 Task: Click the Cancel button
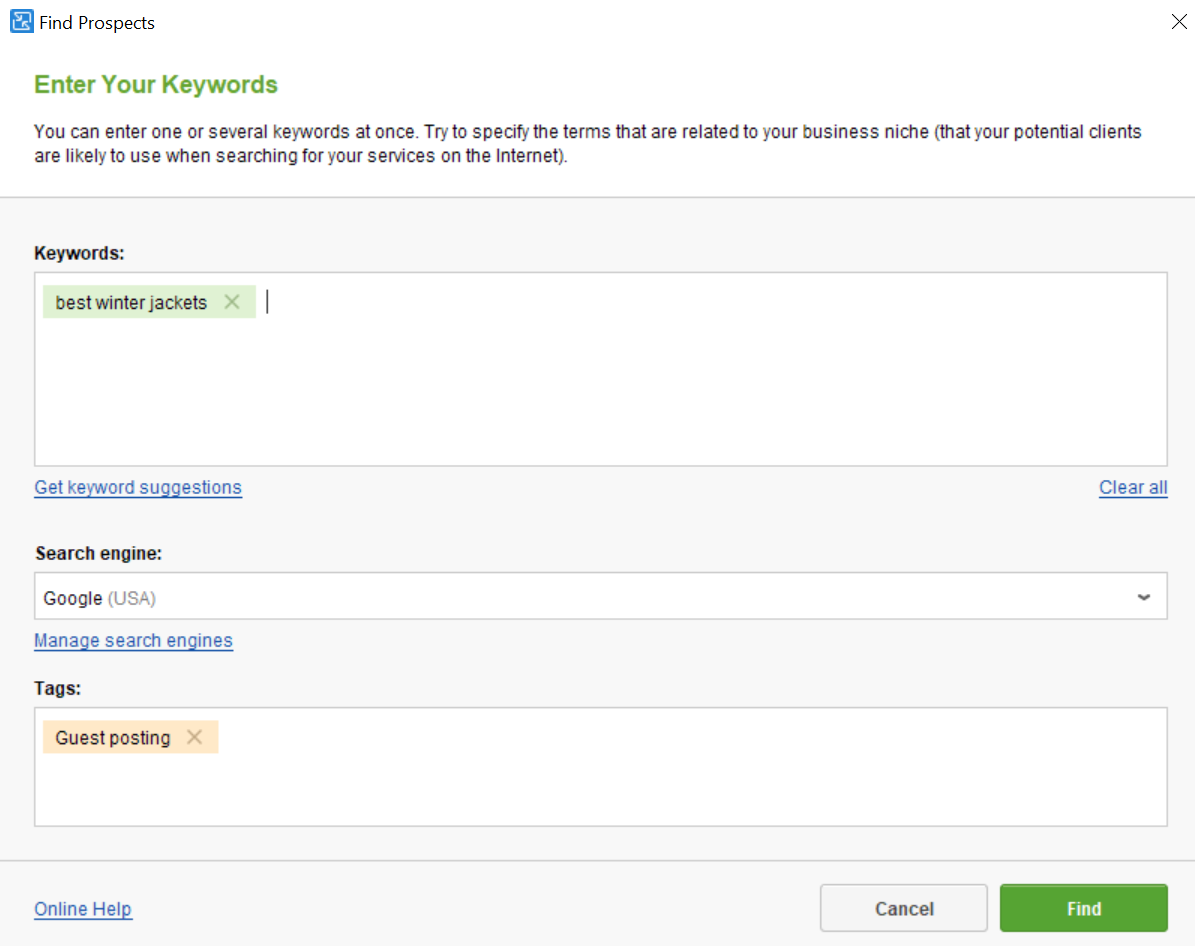904,908
